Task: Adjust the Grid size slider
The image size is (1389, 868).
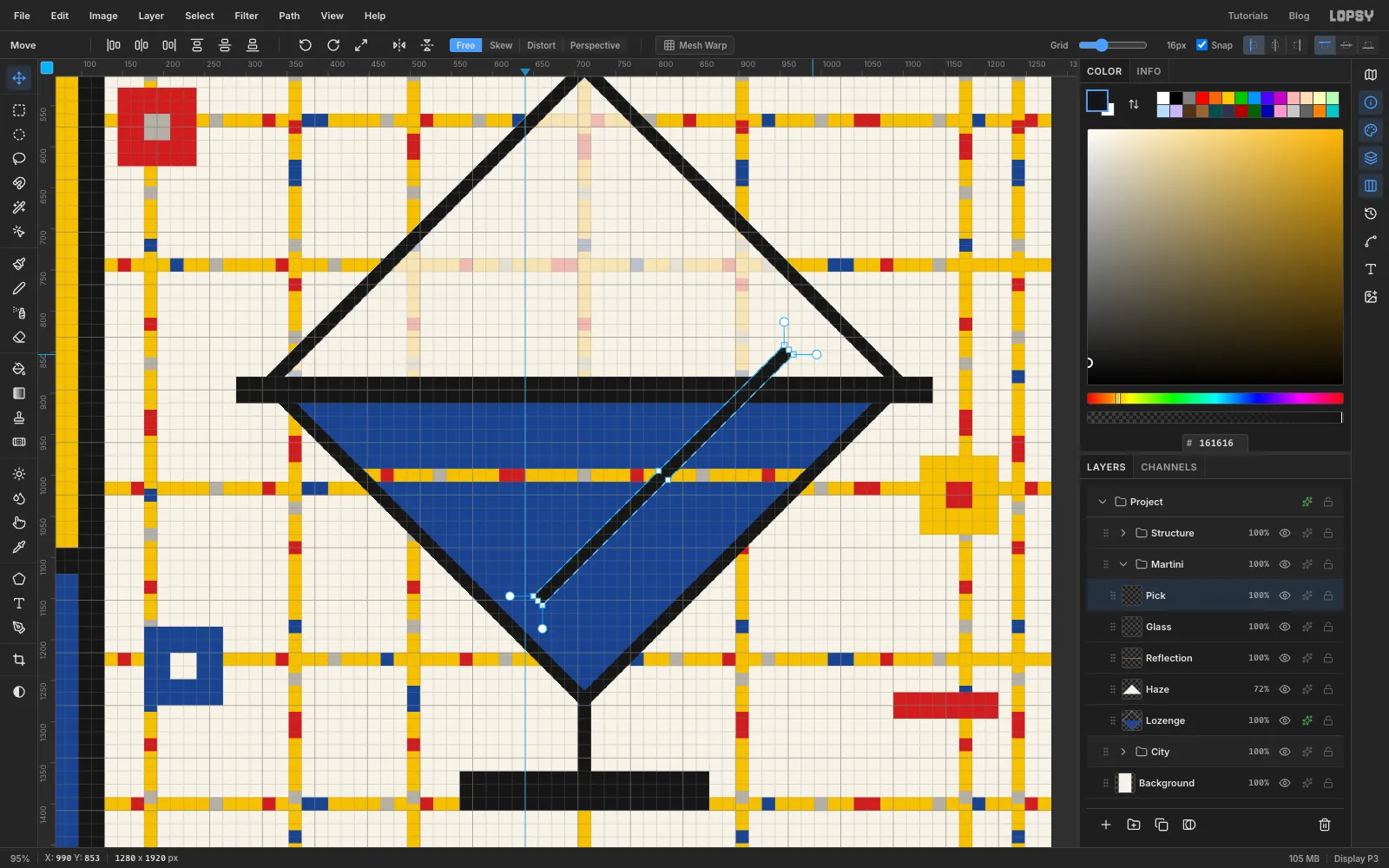Action: pyautogui.click(x=1113, y=45)
